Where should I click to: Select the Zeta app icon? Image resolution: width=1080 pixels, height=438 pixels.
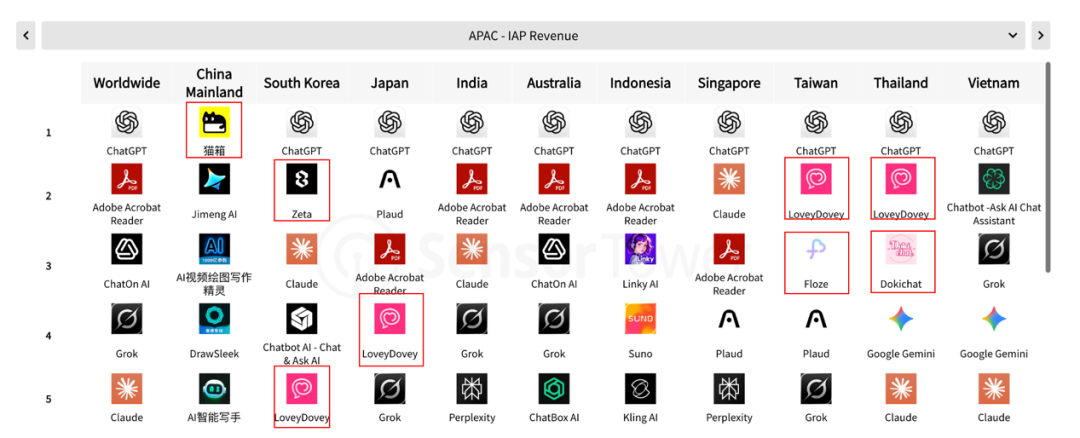pyautogui.click(x=301, y=180)
